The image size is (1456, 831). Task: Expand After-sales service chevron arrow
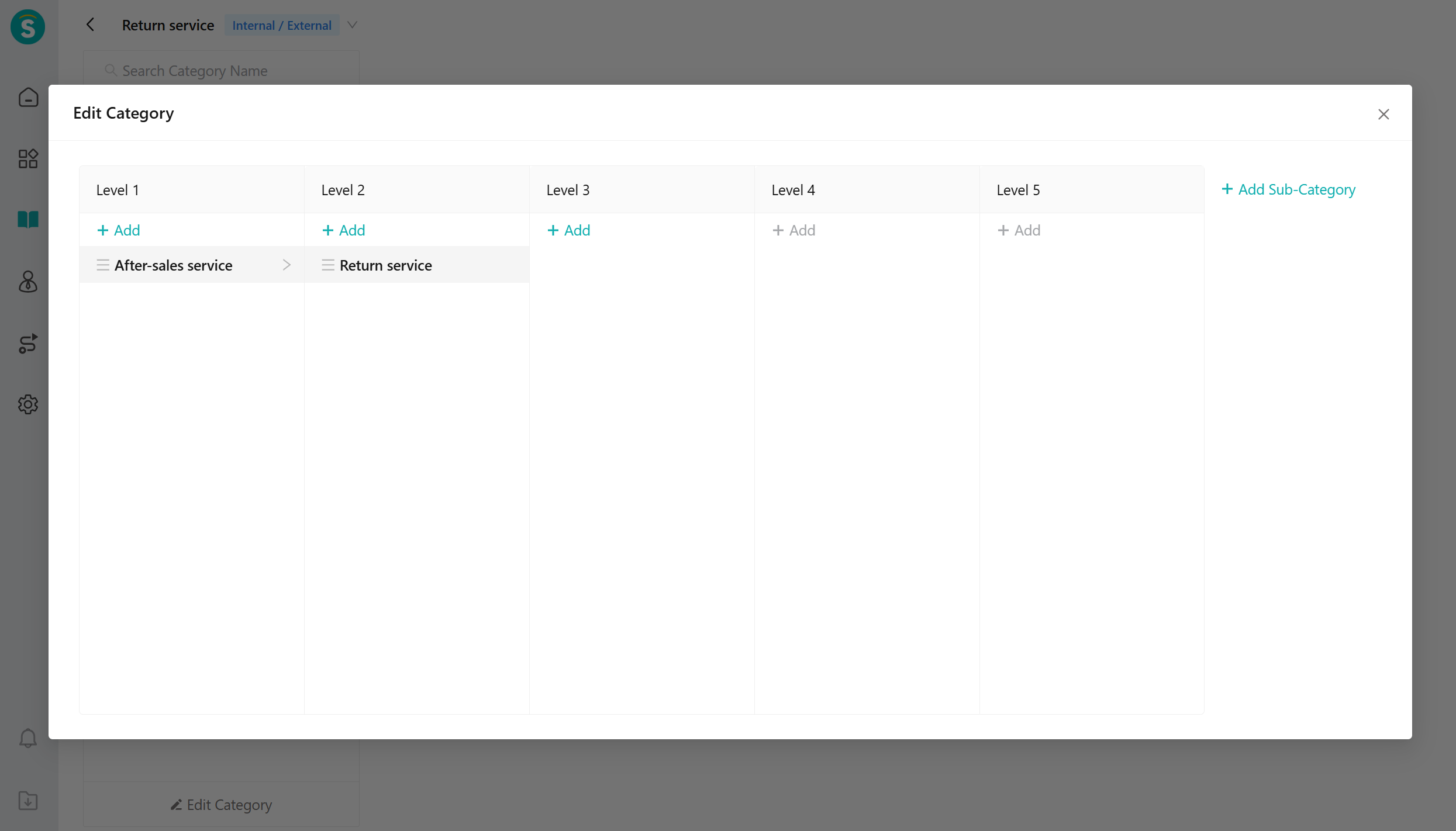click(287, 265)
